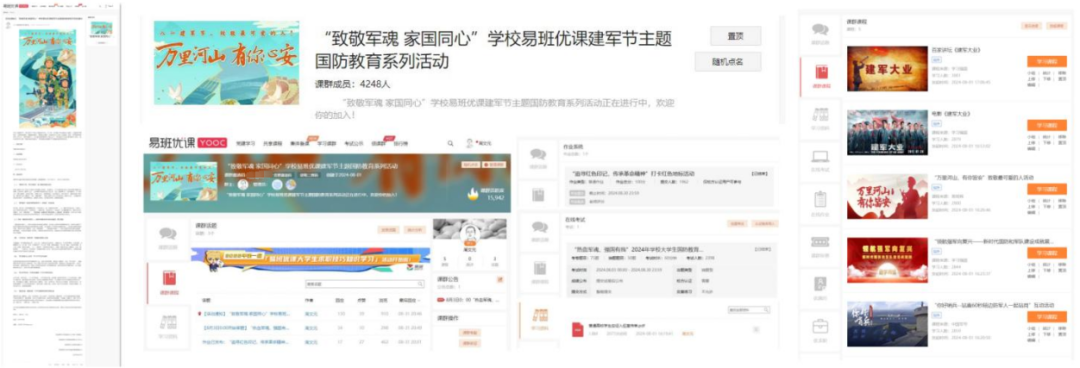Open the 学习课群 navigation menu item
Screen dimensions: 1080x368
click(x=326, y=143)
